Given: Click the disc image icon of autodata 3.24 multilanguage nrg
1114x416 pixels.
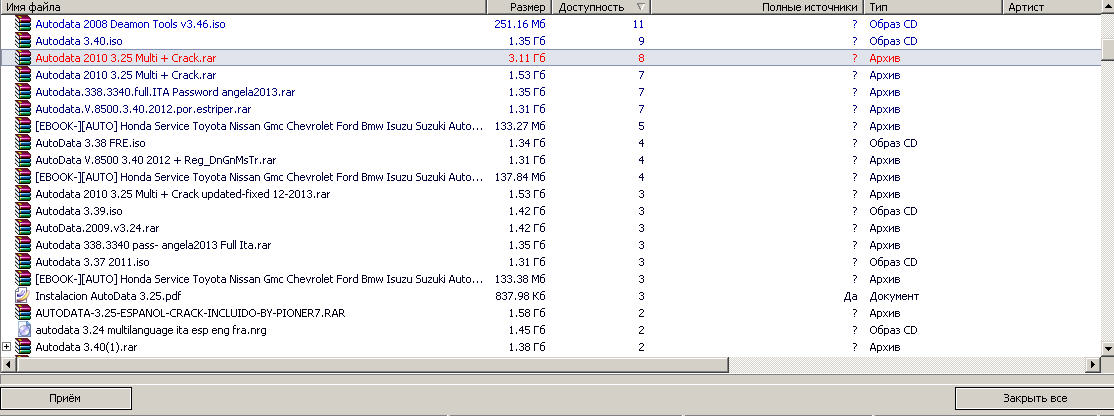Looking at the screenshot, I should click(23, 331).
